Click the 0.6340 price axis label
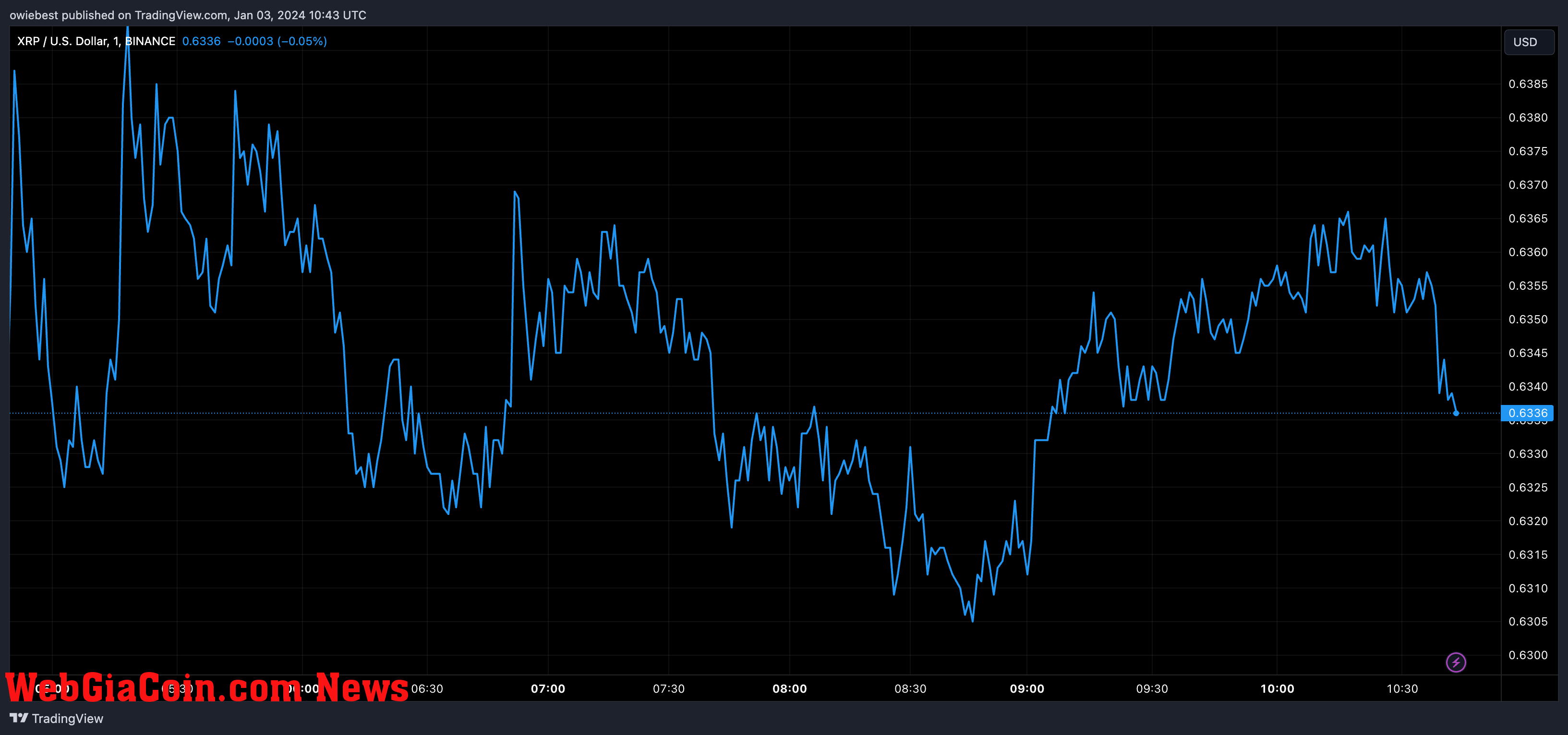This screenshot has height=735, width=1568. click(x=1528, y=387)
